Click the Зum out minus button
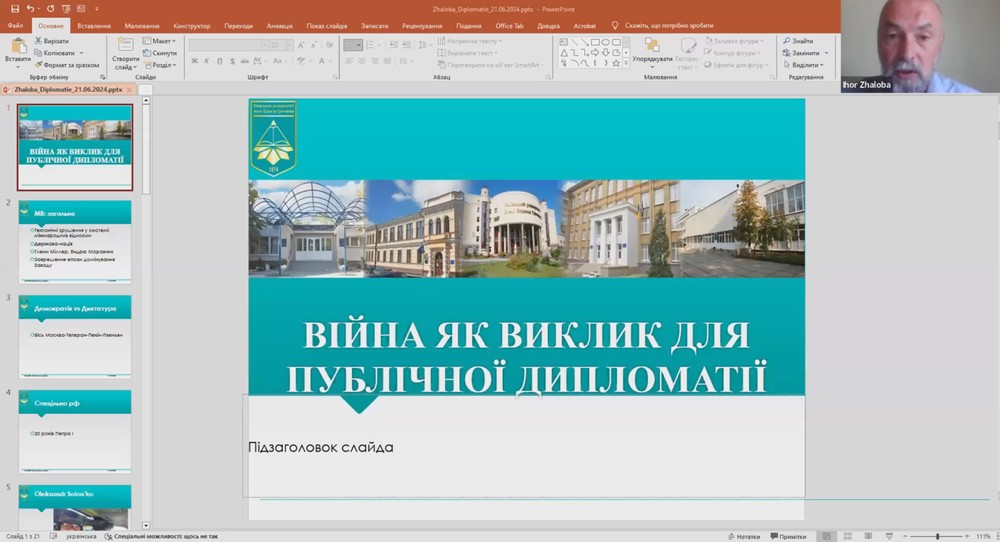The image size is (1000, 542). coord(905,536)
